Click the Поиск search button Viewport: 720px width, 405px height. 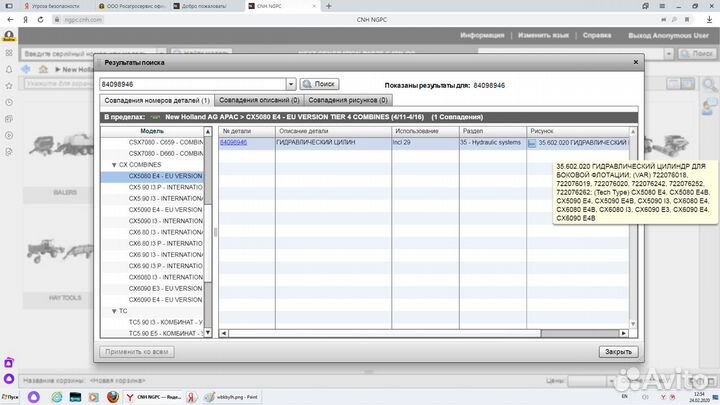[x=319, y=85]
